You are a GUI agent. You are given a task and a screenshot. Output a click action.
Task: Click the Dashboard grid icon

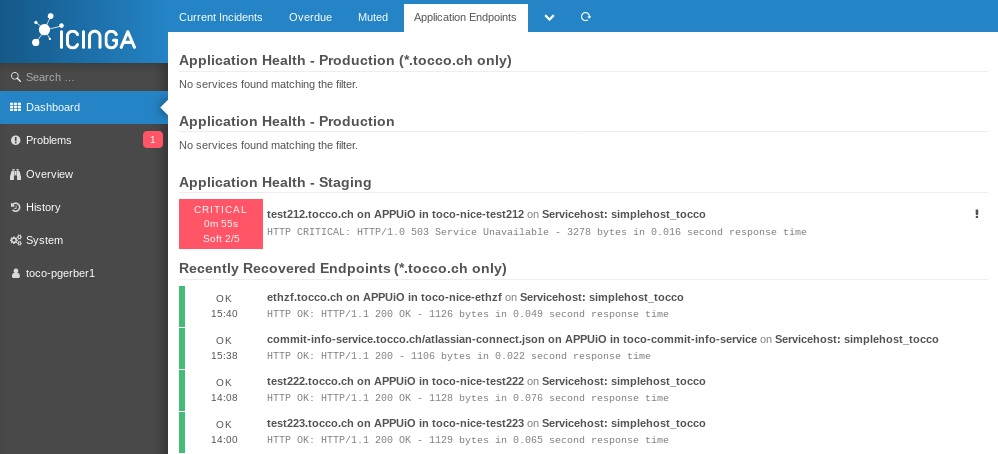point(16,107)
